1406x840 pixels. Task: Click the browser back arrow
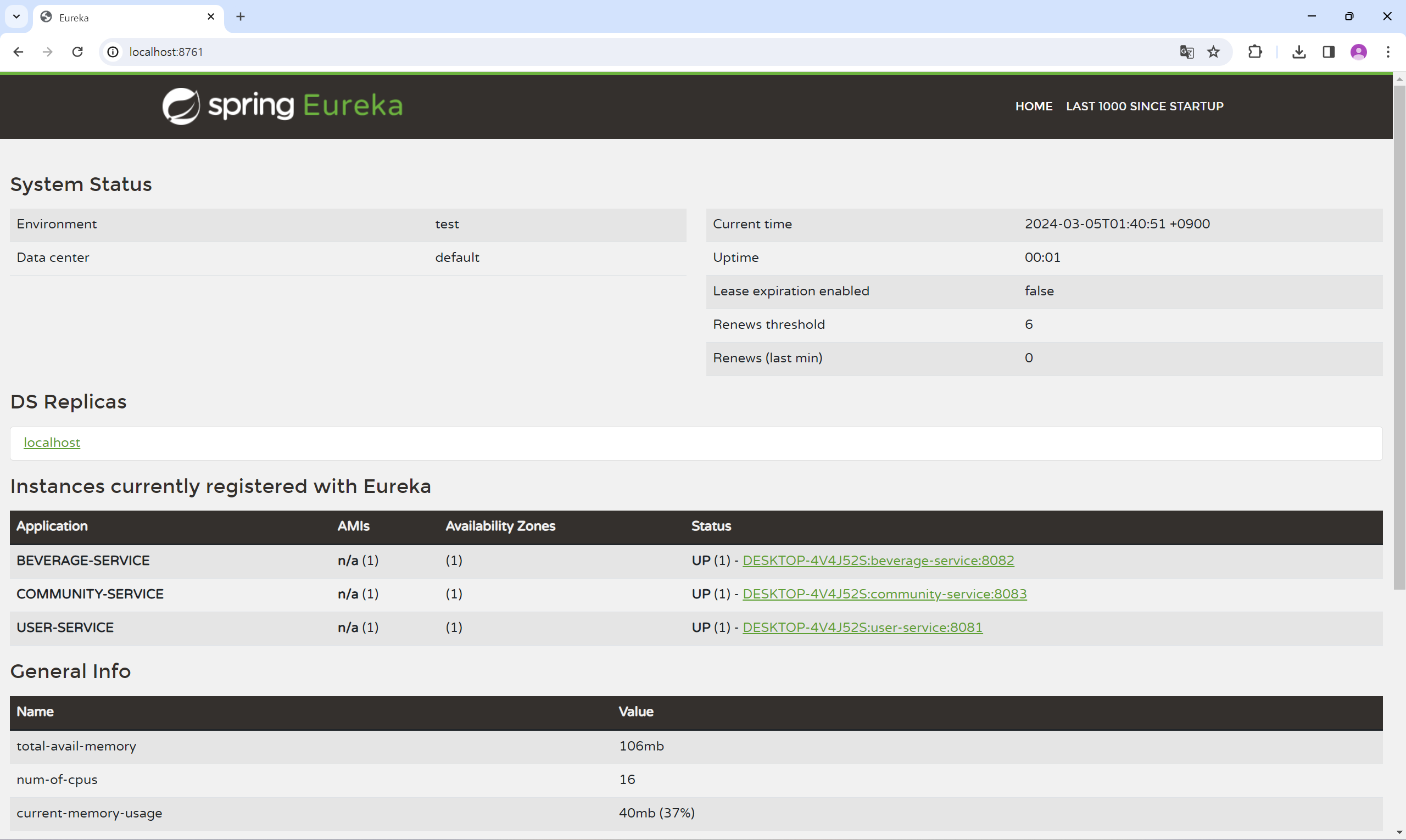(18, 52)
